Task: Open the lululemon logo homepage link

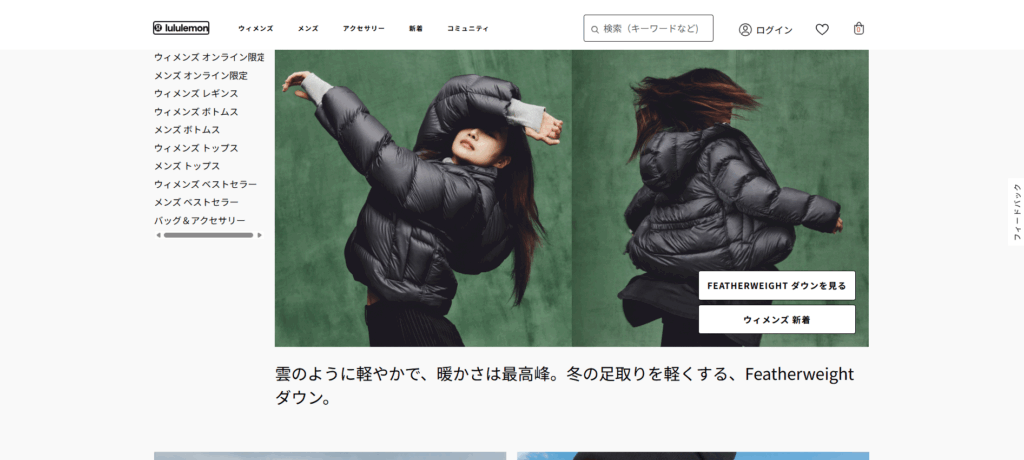Action: 181,28
